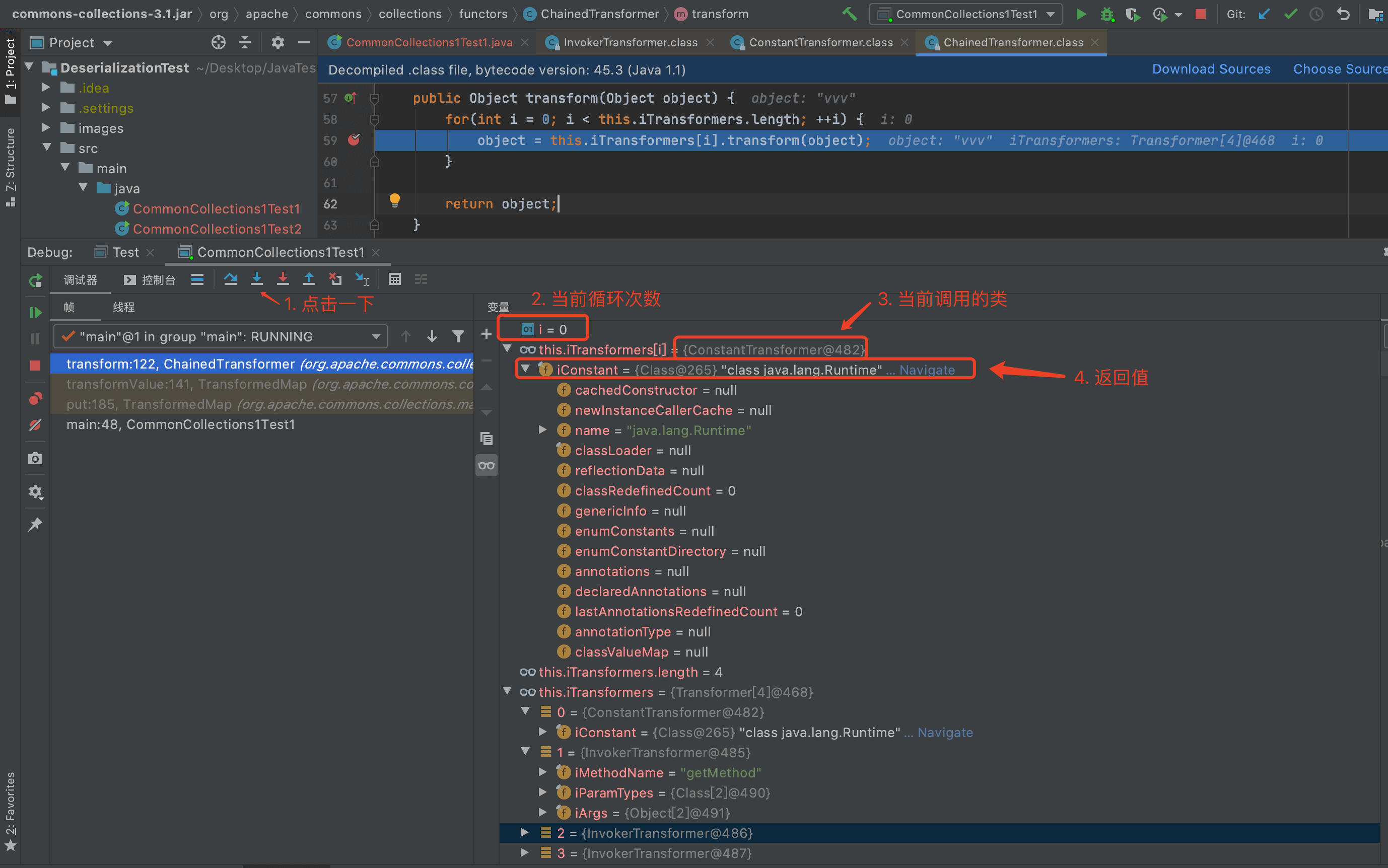Click Force Step Into red arrow icon
This screenshot has height=868, width=1388.
click(283, 279)
